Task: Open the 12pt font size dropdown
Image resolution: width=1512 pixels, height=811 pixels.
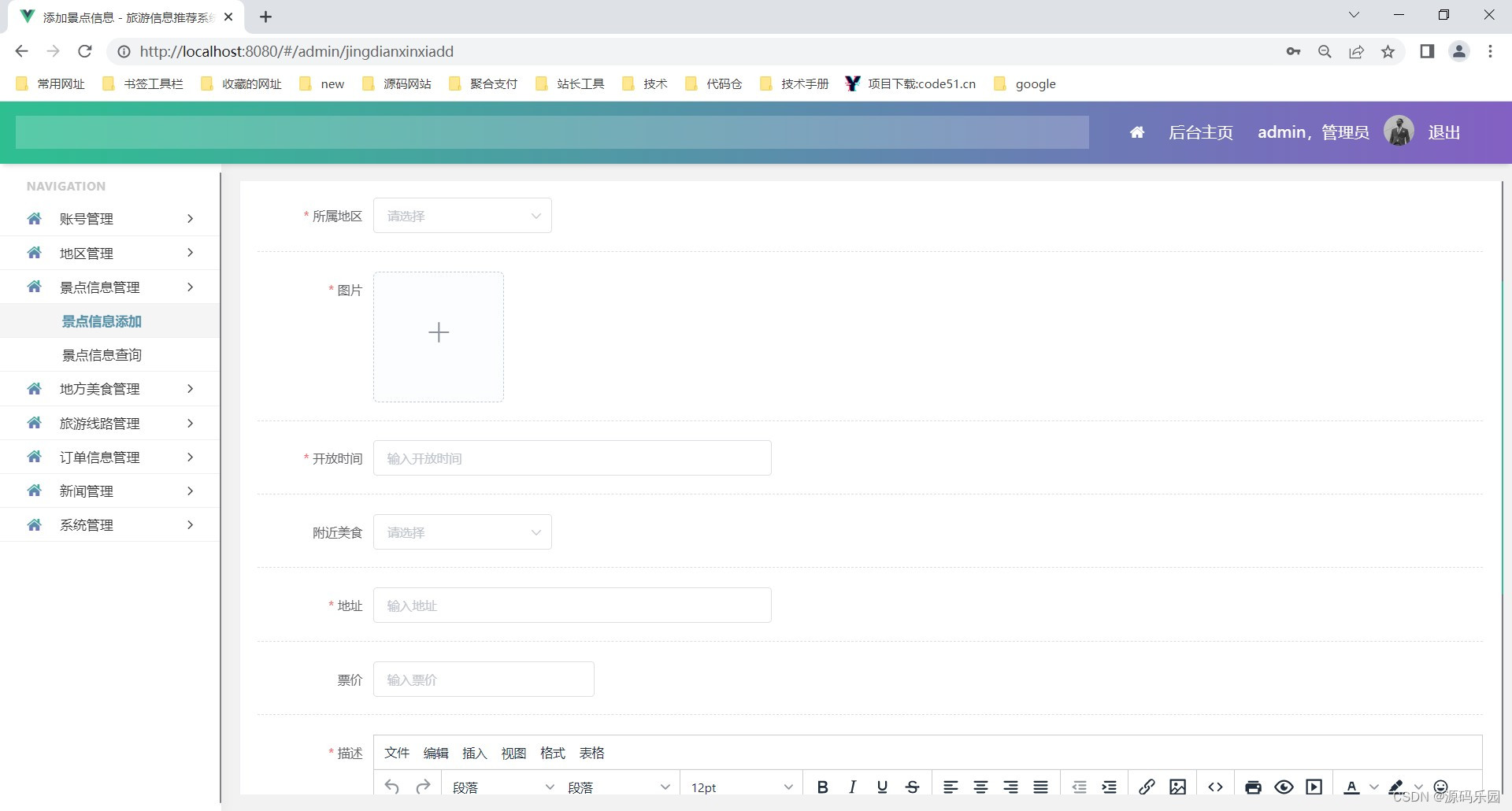Action: [x=740, y=786]
